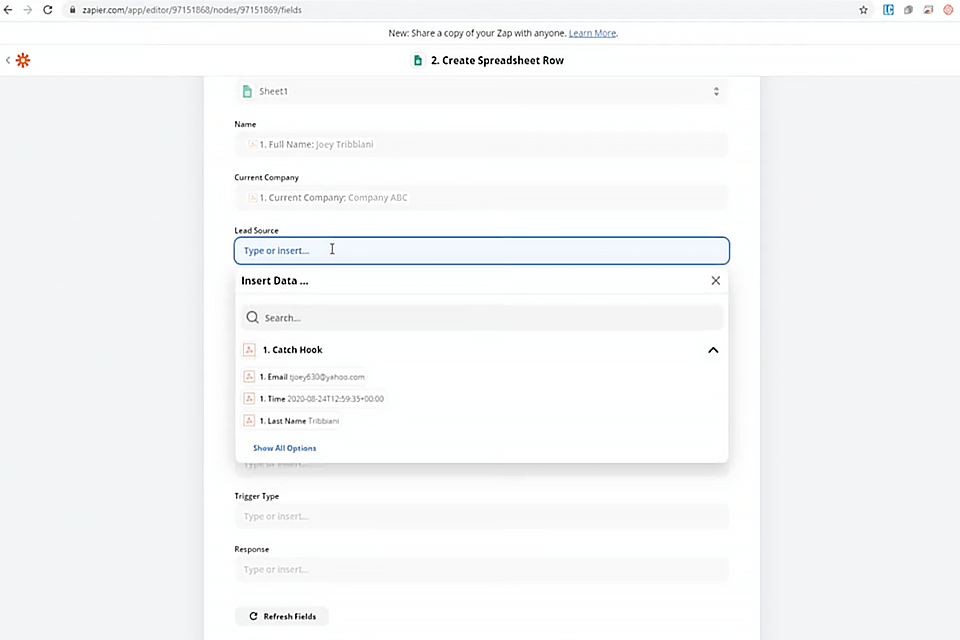Click the Refresh Fields button
The height and width of the screenshot is (640, 960).
pos(282,616)
